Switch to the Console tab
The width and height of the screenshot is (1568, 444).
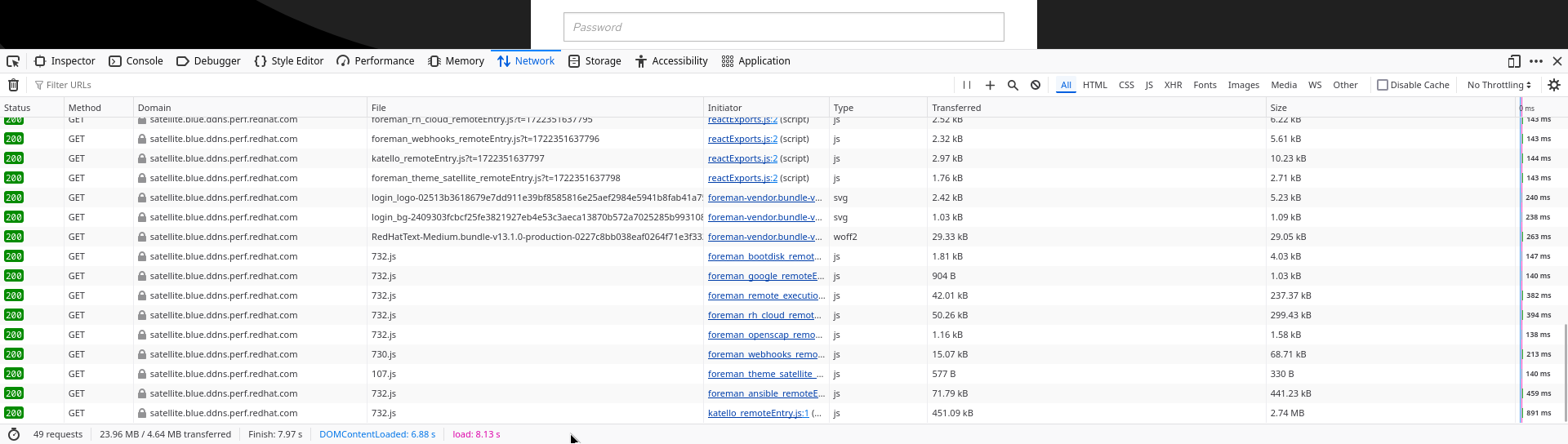click(x=136, y=61)
